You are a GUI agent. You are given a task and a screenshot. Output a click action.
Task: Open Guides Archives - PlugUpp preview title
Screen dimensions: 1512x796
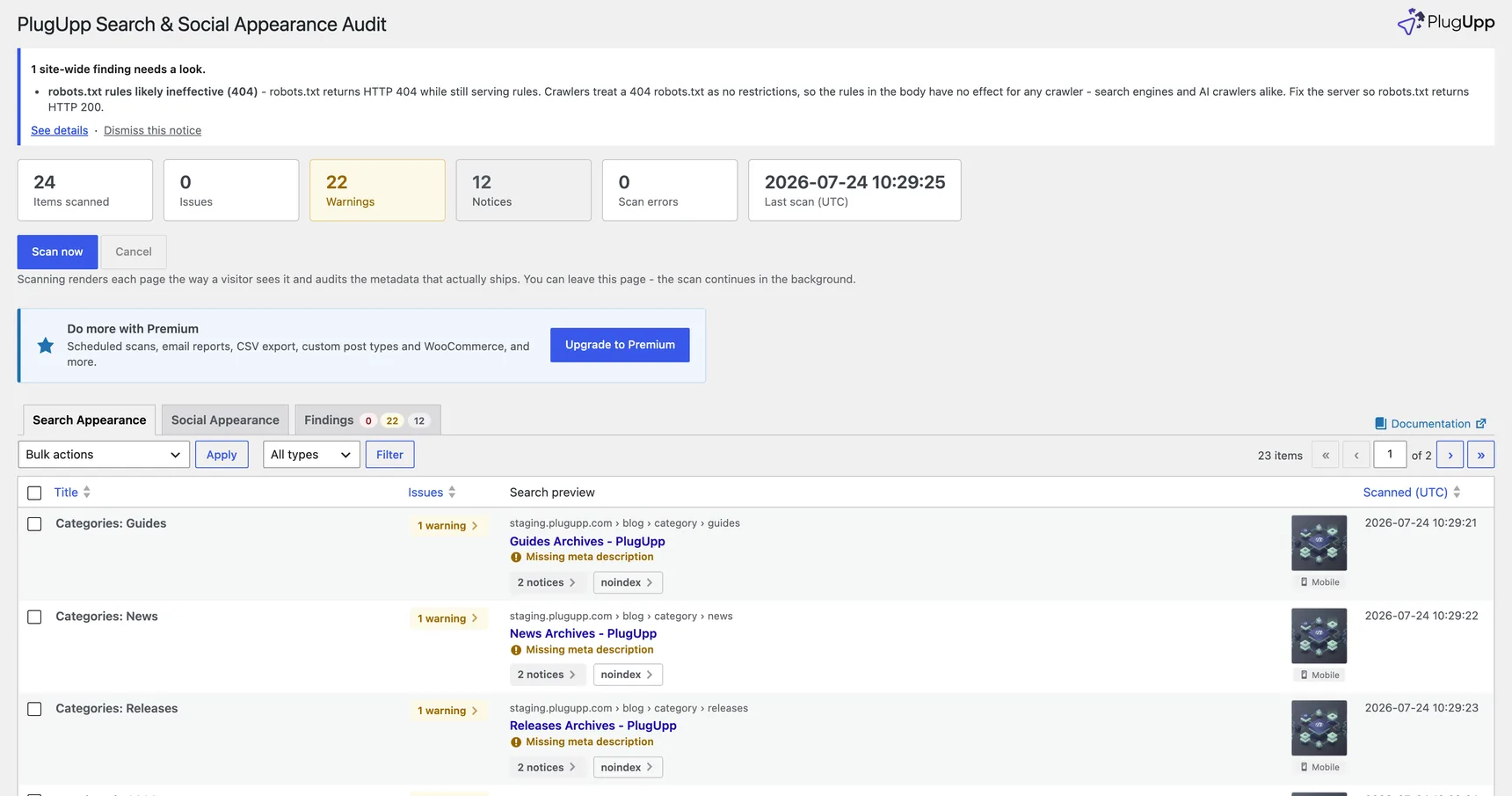[x=587, y=542]
